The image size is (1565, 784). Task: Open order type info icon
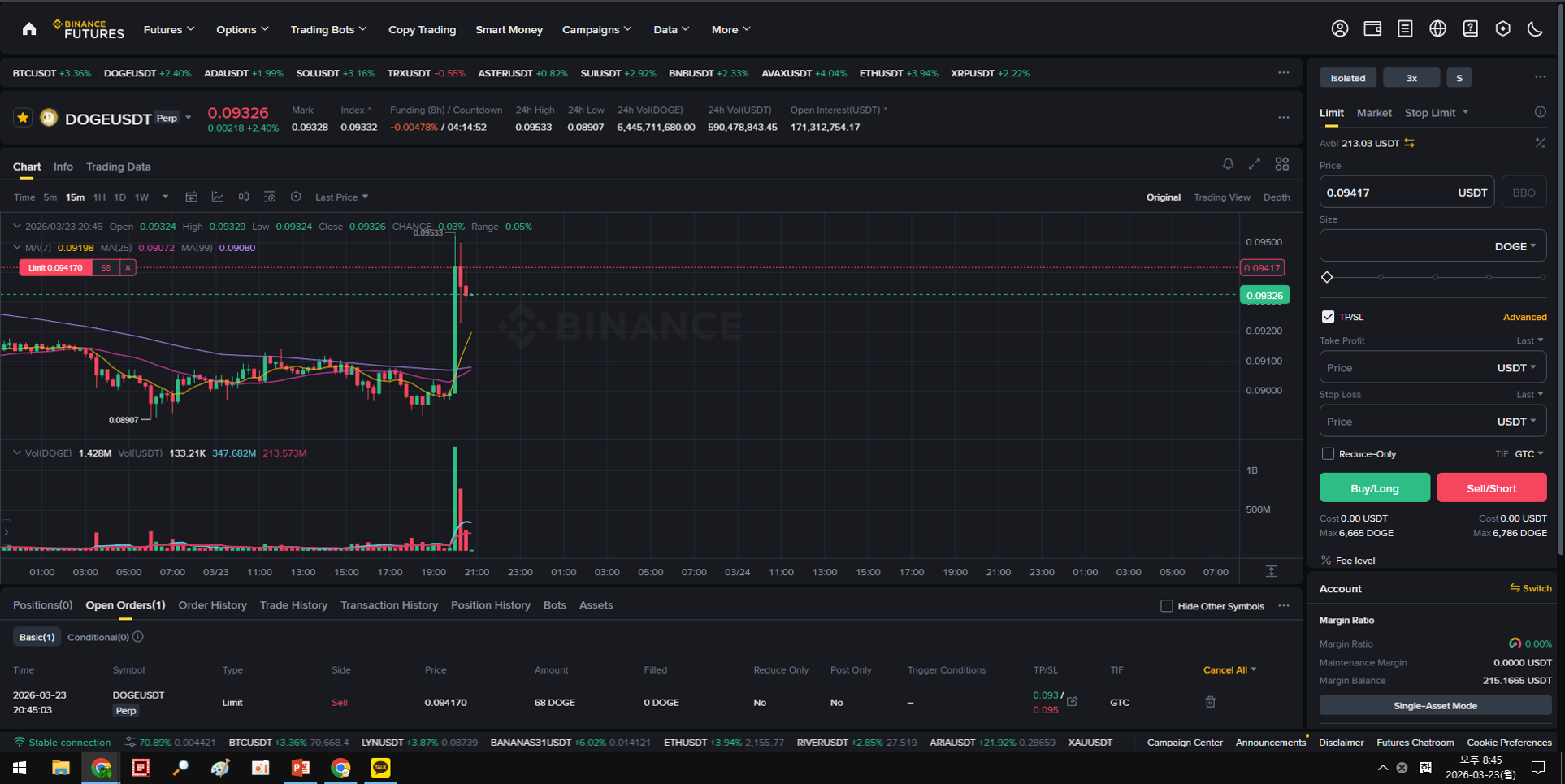point(1540,112)
